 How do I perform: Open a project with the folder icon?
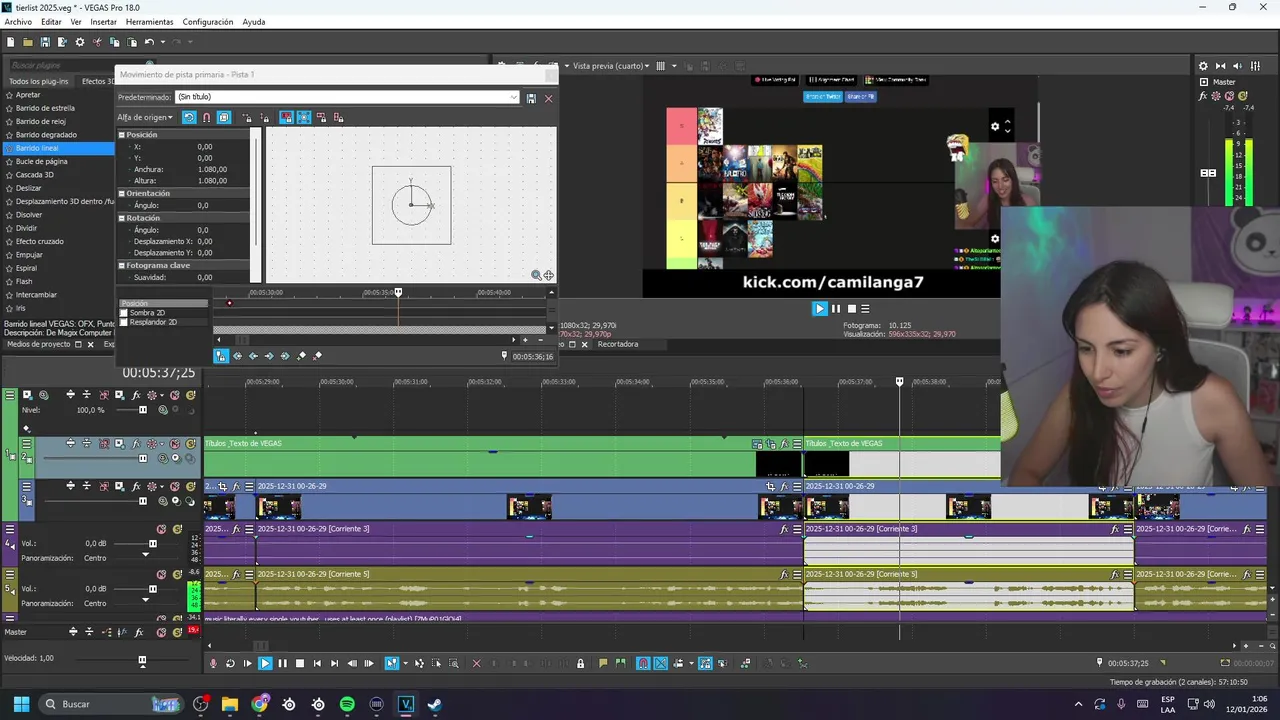click(28, 42)
